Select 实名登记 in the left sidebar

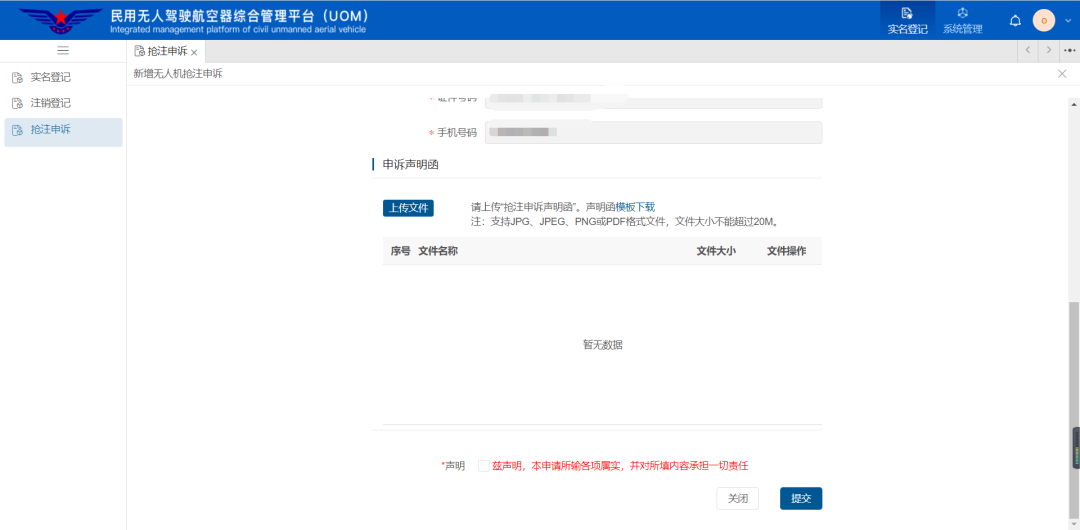tap(50, 77)
